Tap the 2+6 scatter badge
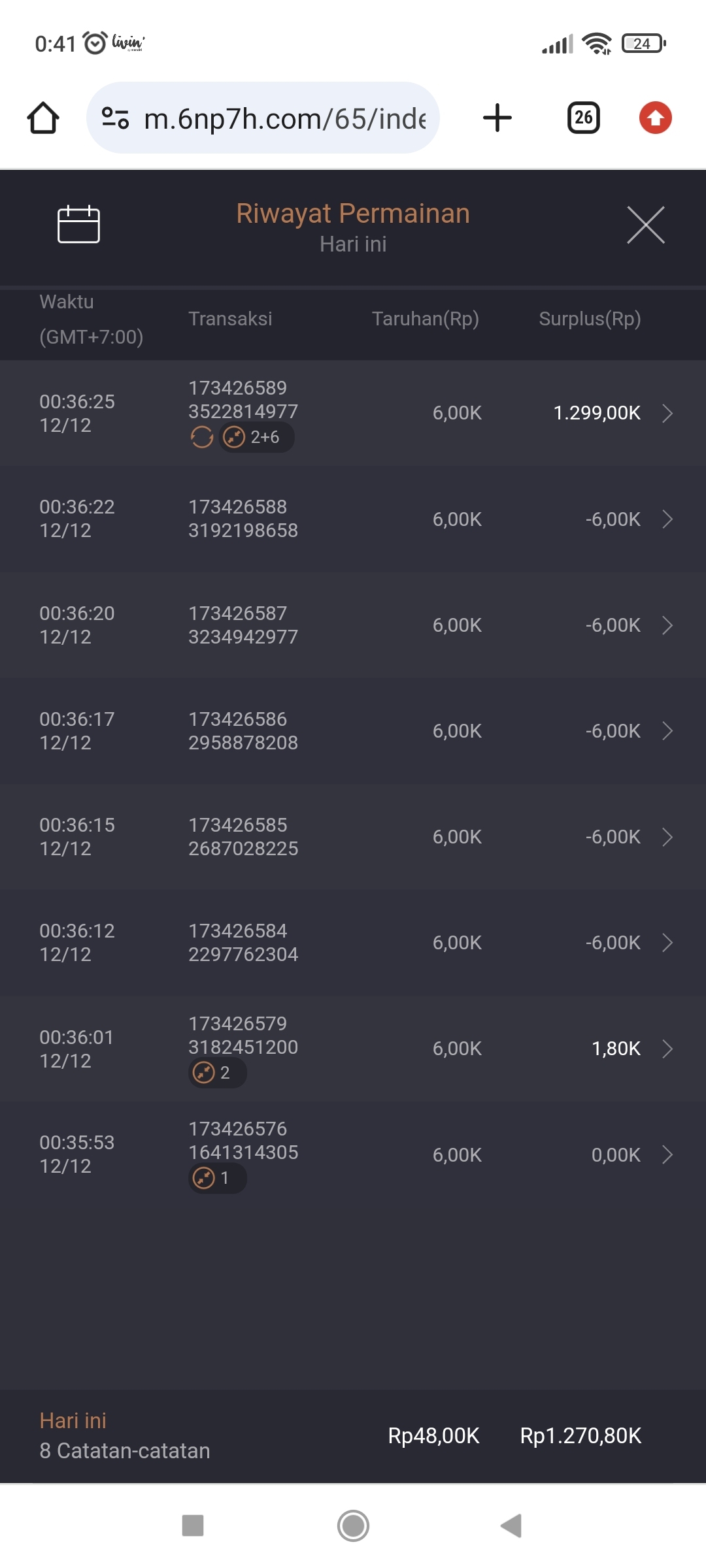The width and height of the screenshot is (706, 1568). [256, 437]
